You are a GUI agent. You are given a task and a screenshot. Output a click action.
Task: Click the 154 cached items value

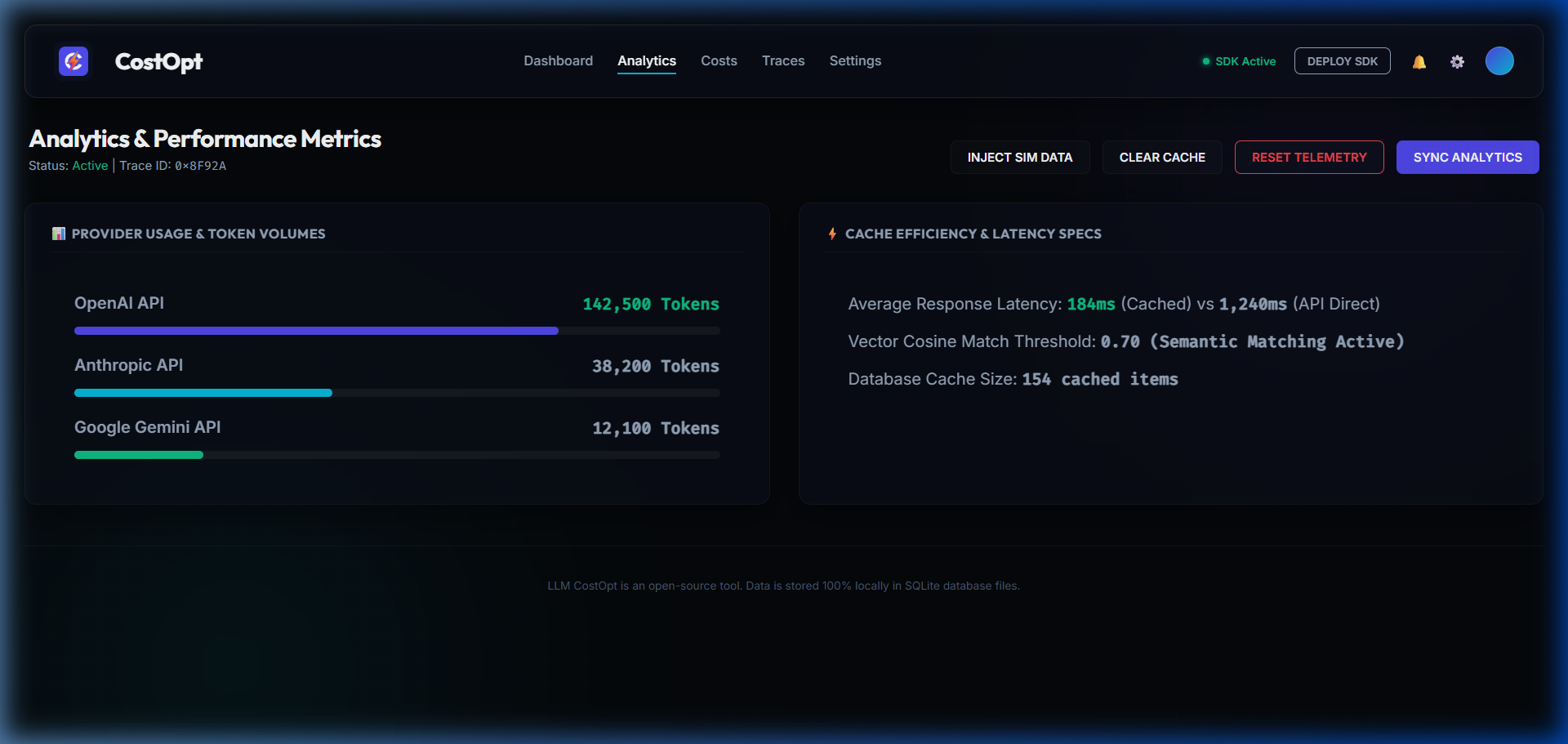point(1100,380)
